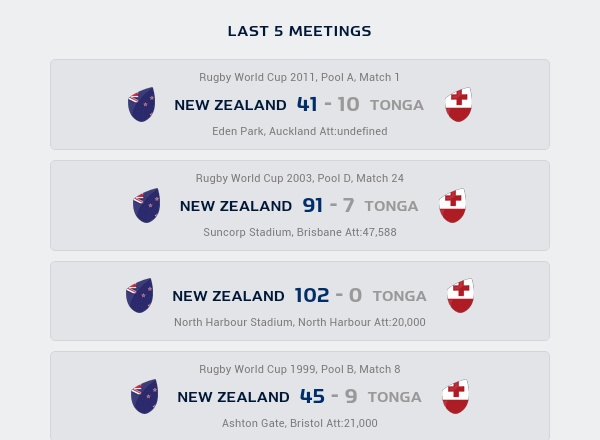Image resolution: width=600 pixels, height=440 pixels.
Task: Click Tonga flag in 102-0 match
Action: tap(460, 296)
